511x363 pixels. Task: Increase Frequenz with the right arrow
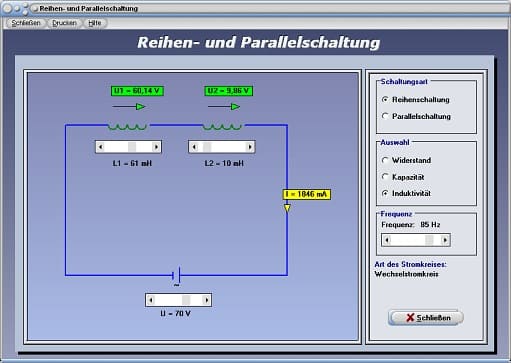click(x=445, y=240)
